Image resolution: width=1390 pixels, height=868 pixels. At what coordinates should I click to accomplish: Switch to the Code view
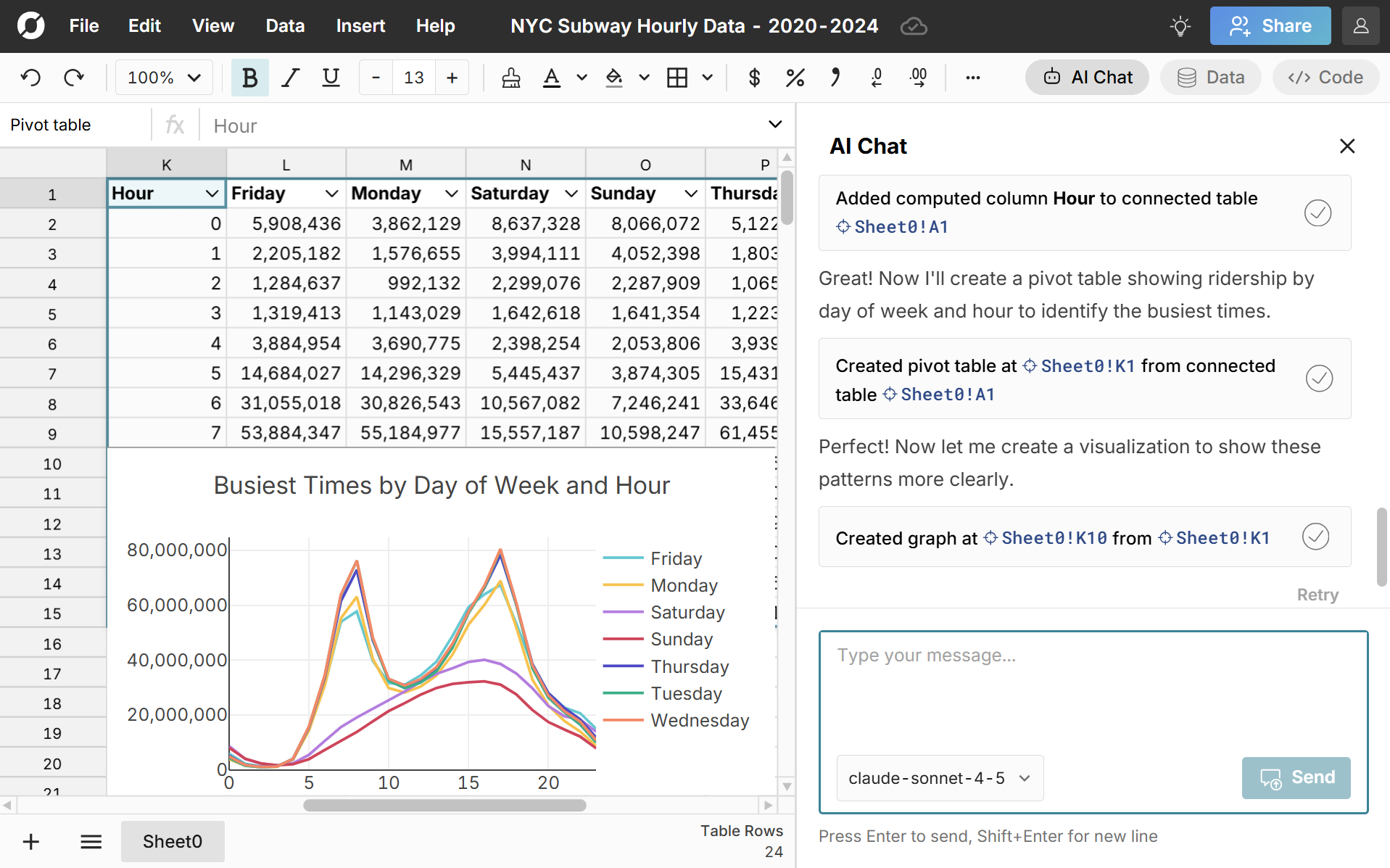tap(1325, 77)
